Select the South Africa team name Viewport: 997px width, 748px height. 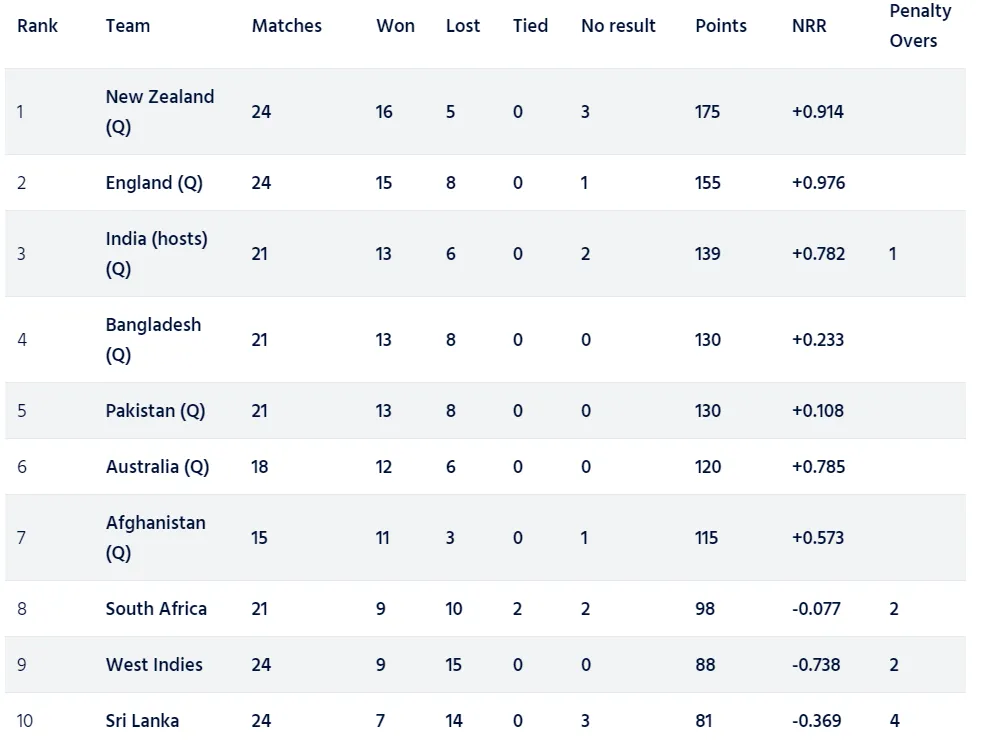pos(156,609)
